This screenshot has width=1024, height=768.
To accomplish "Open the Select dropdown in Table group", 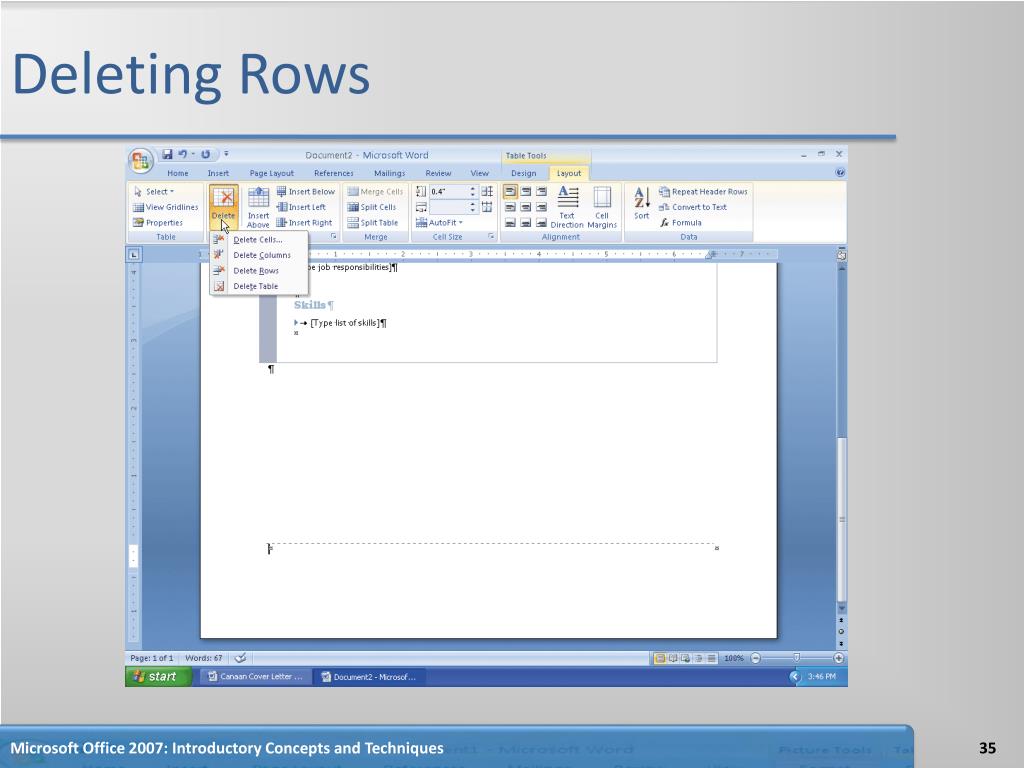I will (154, 191).
